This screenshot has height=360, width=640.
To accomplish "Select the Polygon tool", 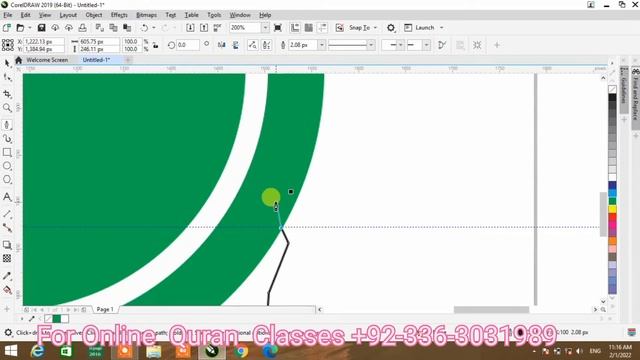I will coord(7,179).
